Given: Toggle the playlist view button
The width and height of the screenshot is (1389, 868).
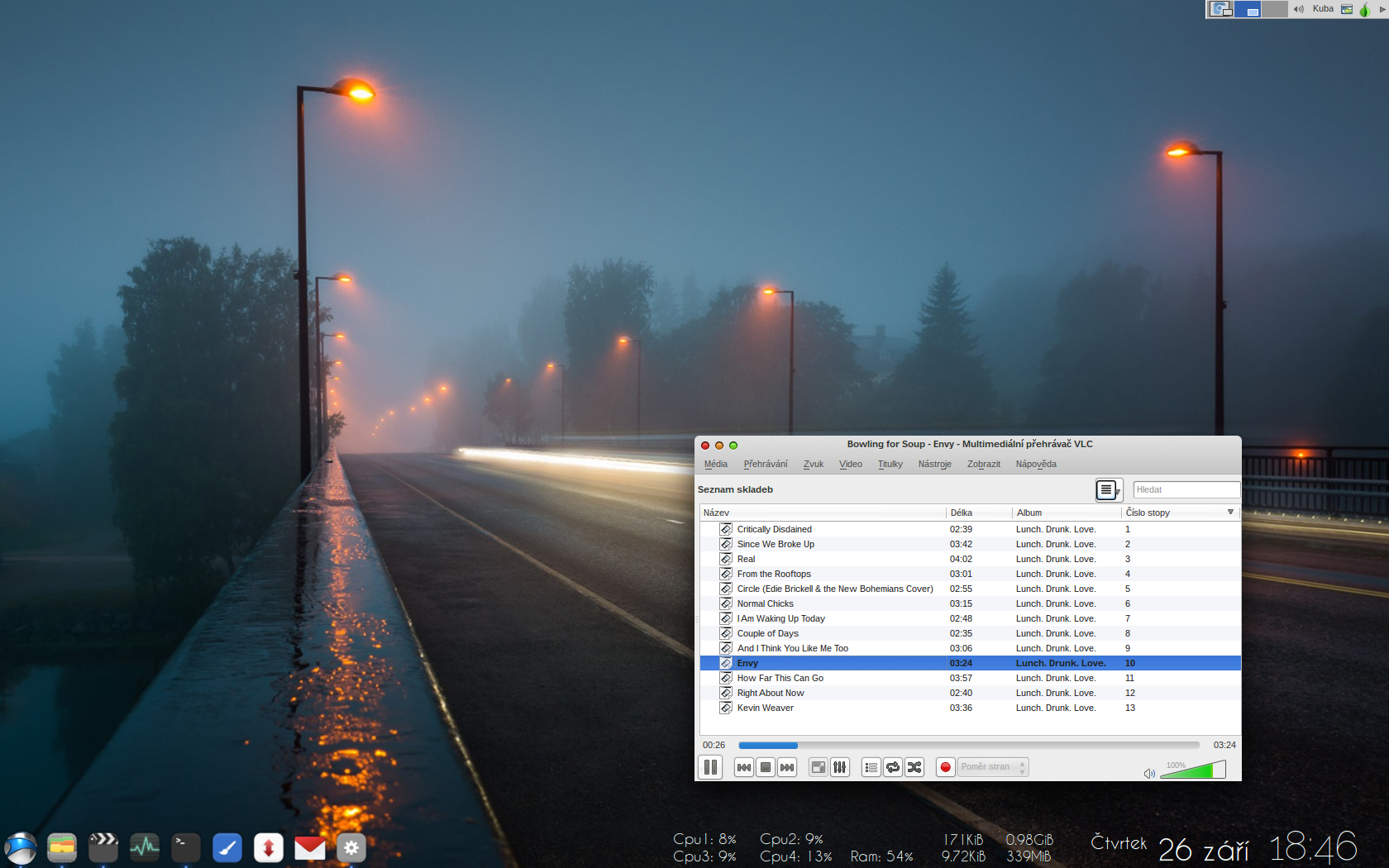Looking at the screenshot, I should pyautogui.click(x=871, y=767).
